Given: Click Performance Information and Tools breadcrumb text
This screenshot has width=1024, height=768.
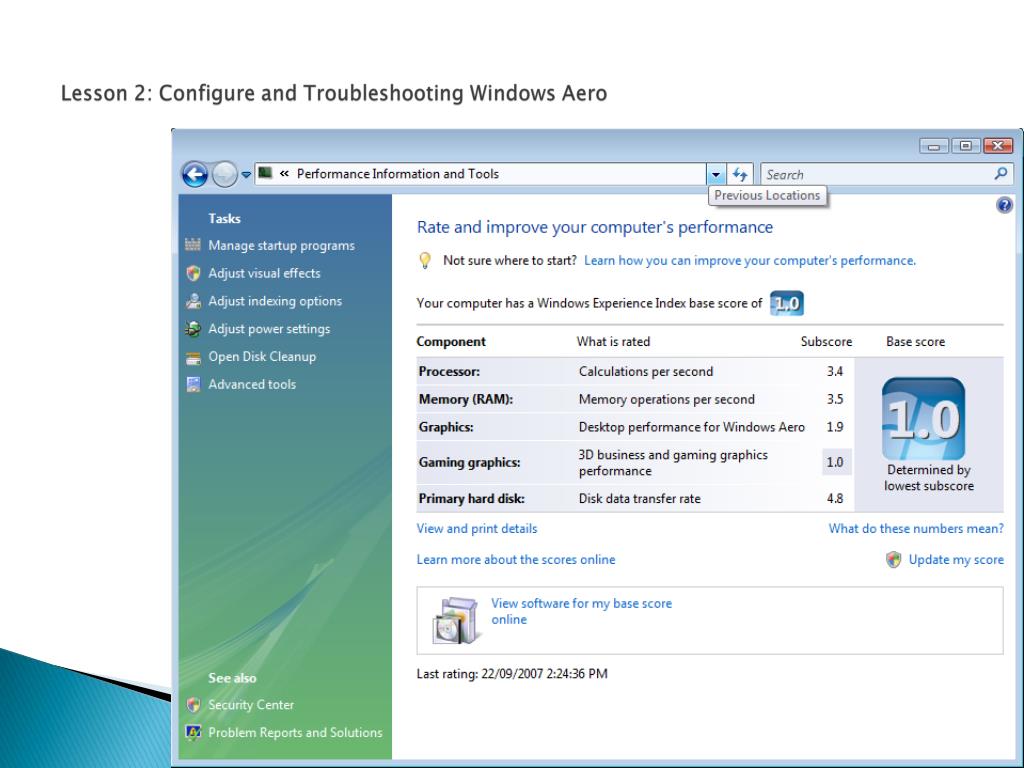Looking at the screenshot, I should (398, 174).
